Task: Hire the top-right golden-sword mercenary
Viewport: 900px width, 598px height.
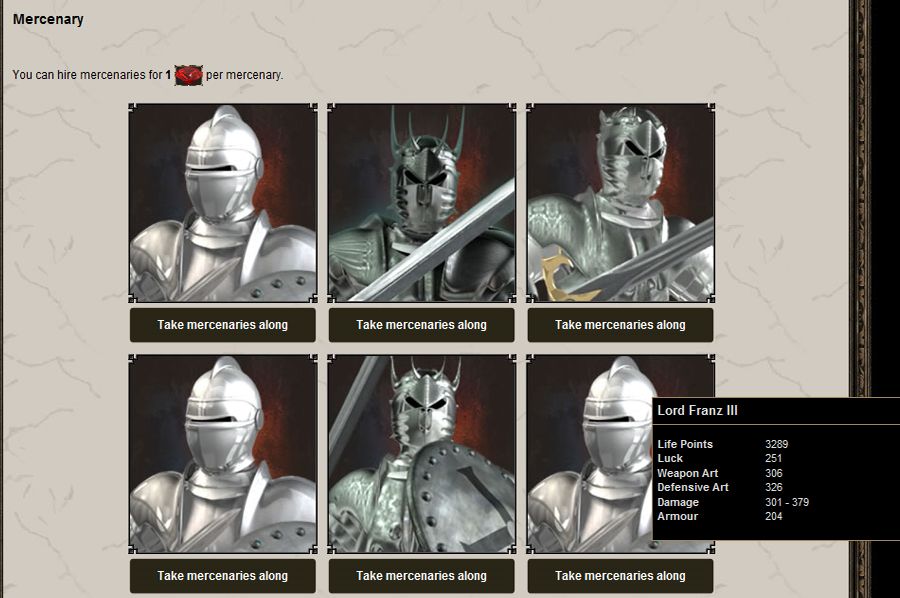Action: pyautogui.click(x=620, y=324)
